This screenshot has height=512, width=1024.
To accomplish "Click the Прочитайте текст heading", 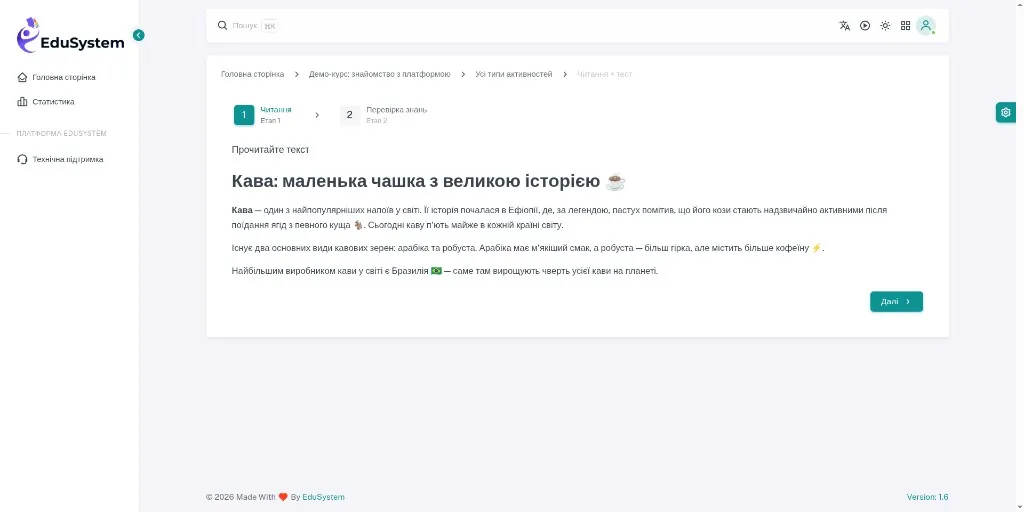I will (270, 150).
